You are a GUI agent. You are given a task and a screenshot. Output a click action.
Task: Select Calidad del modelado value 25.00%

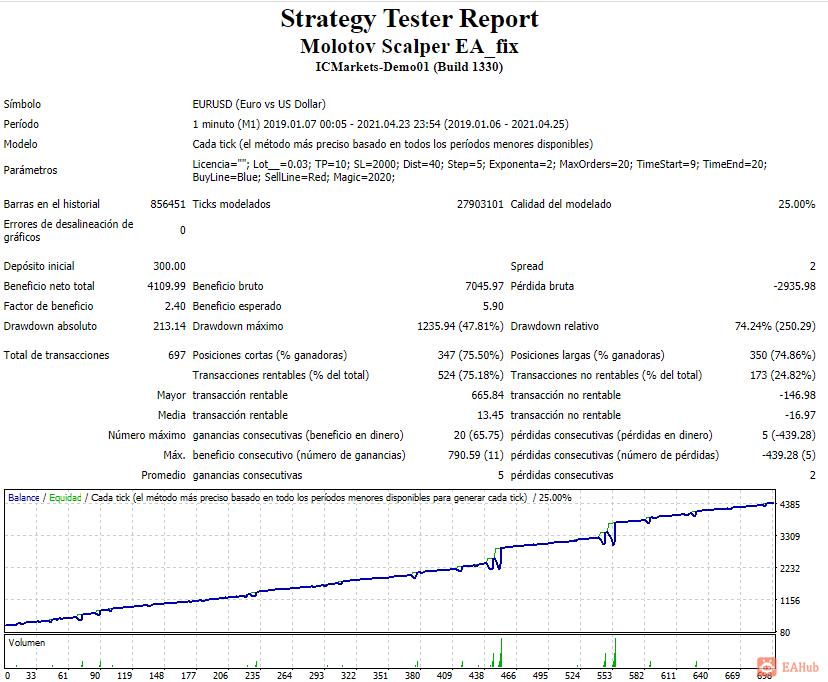pos(796,204)
